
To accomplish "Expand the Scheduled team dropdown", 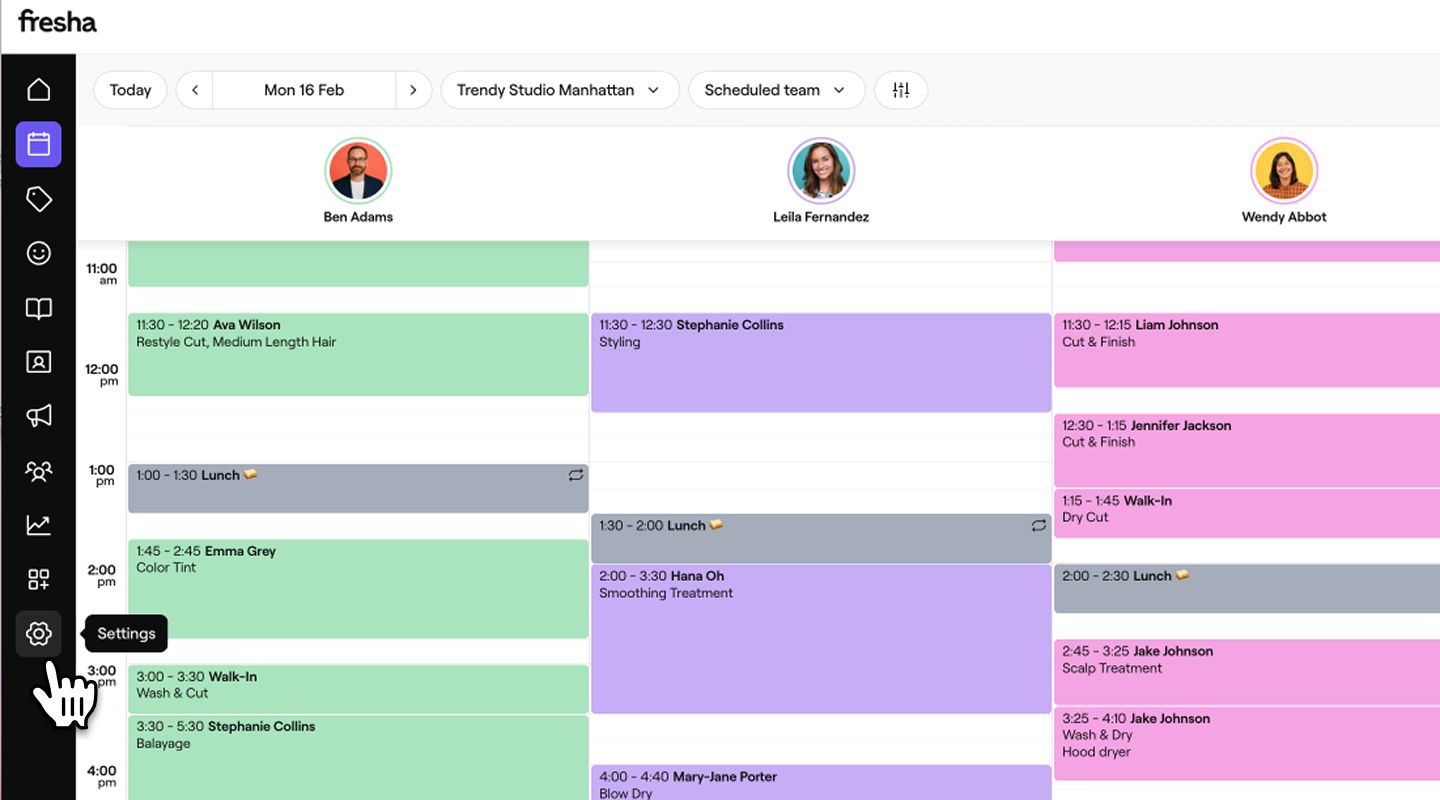I will click(x=776, y=90).
